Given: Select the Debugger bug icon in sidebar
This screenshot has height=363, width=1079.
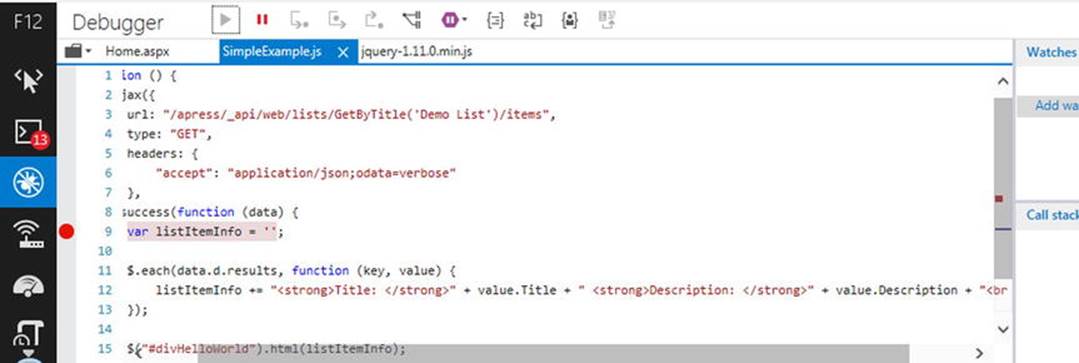Looking at the screenshot, I should tap(28, 182).
